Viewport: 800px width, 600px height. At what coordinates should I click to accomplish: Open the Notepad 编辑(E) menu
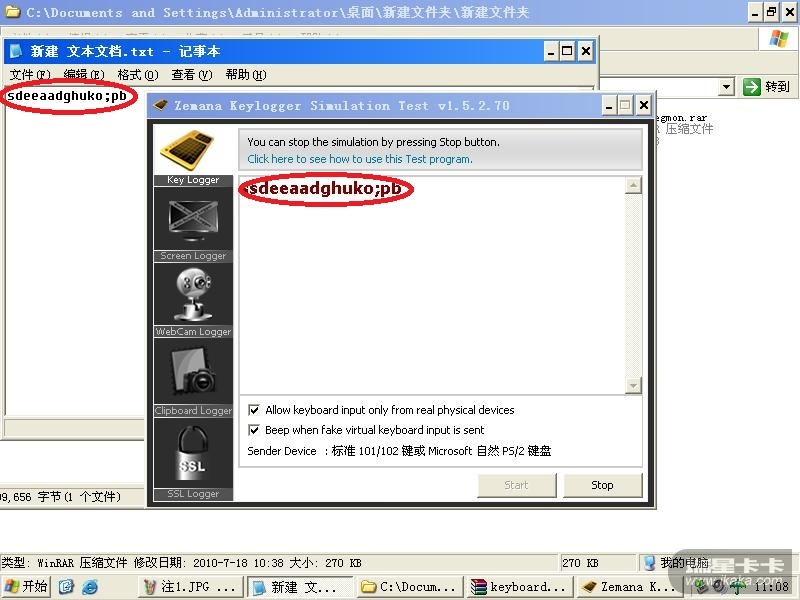pyautogui.click(x=84, y=75)
